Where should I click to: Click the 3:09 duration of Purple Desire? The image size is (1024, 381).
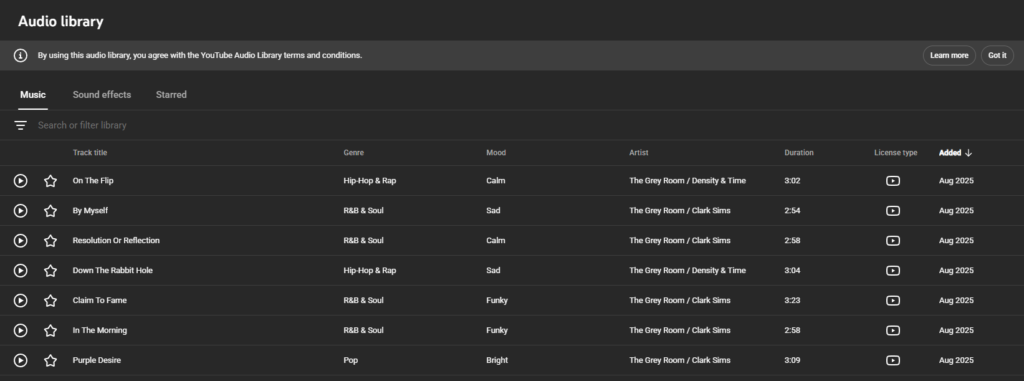[x=792, y=360]
